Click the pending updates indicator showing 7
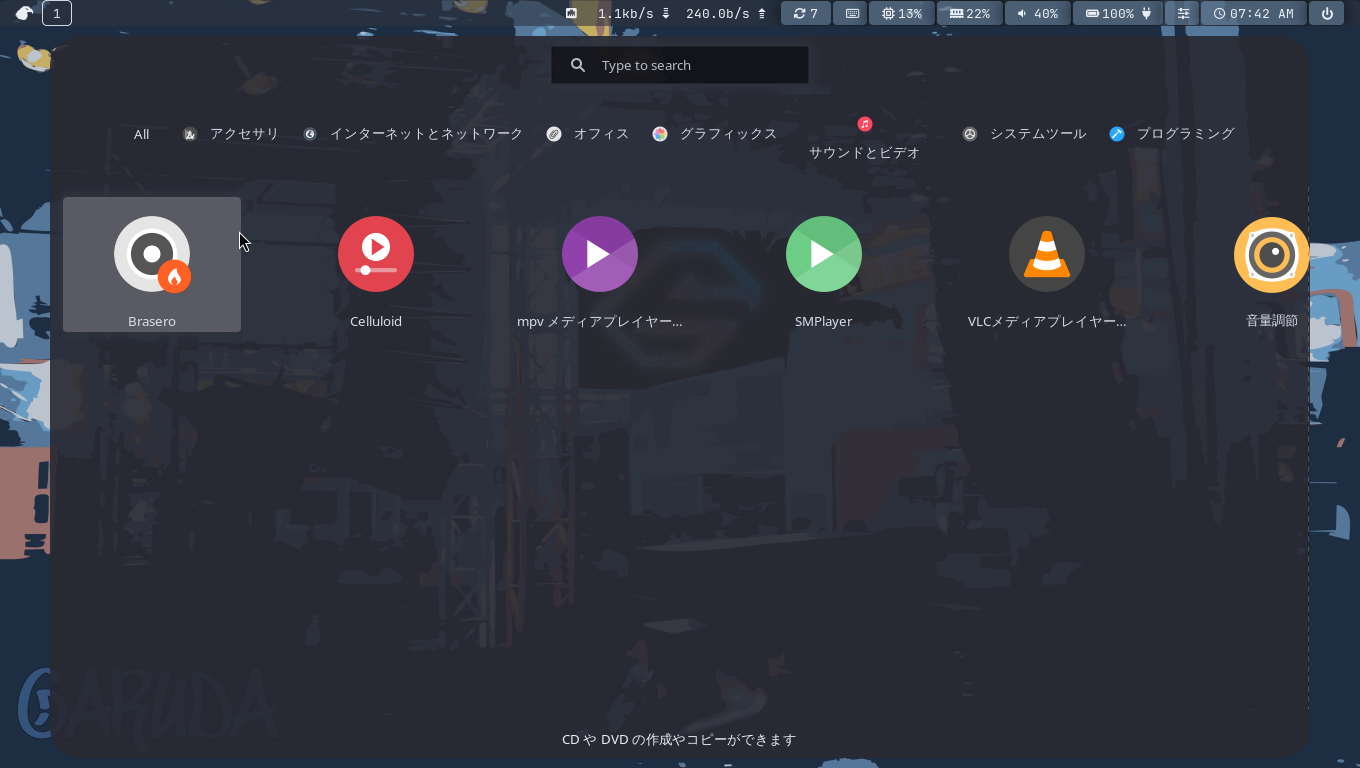The image size is (1360, 768). pos(806,13)
